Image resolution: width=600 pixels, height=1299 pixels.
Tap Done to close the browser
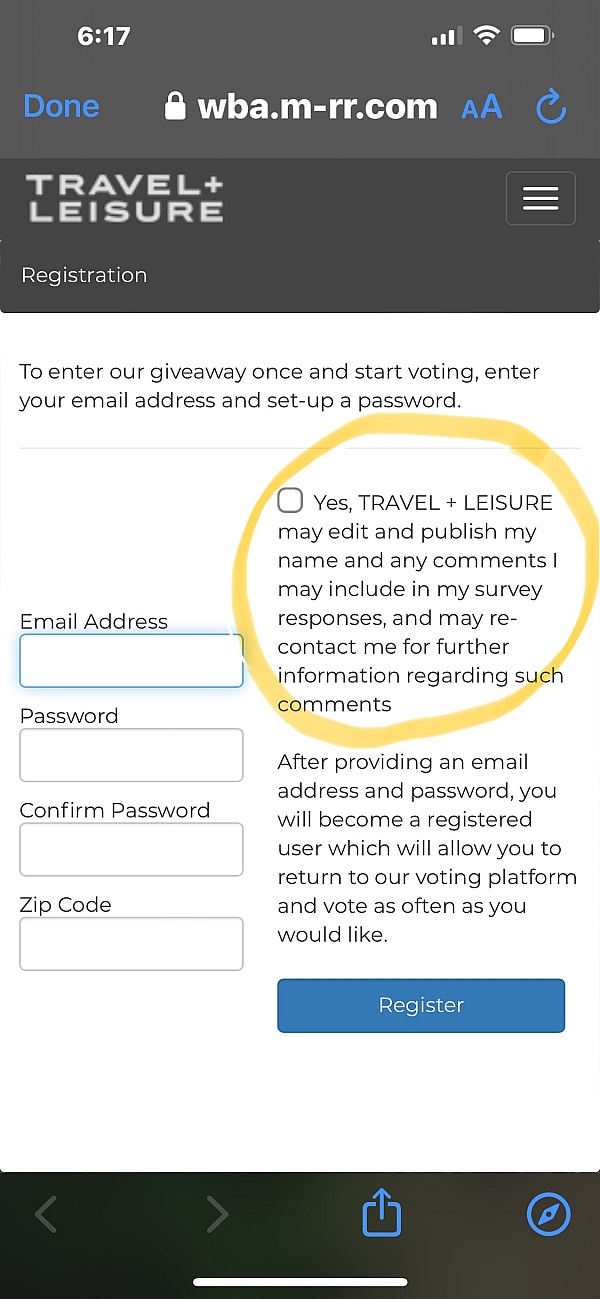click(61, 107)
